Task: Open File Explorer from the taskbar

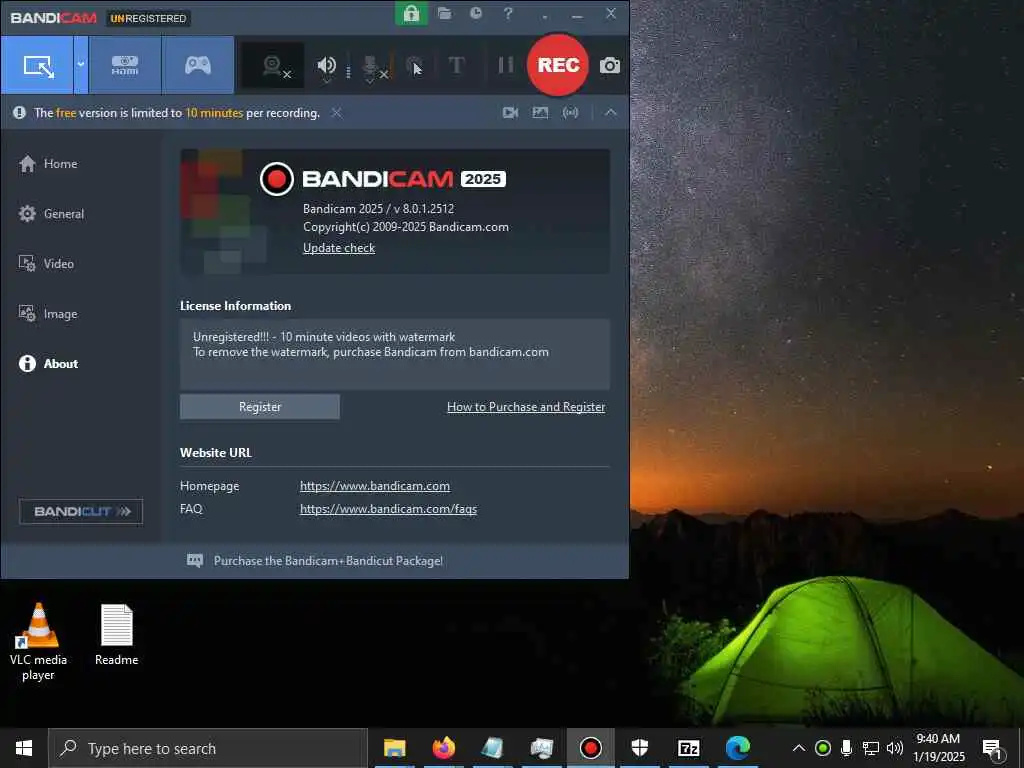Action: [394, 748]
